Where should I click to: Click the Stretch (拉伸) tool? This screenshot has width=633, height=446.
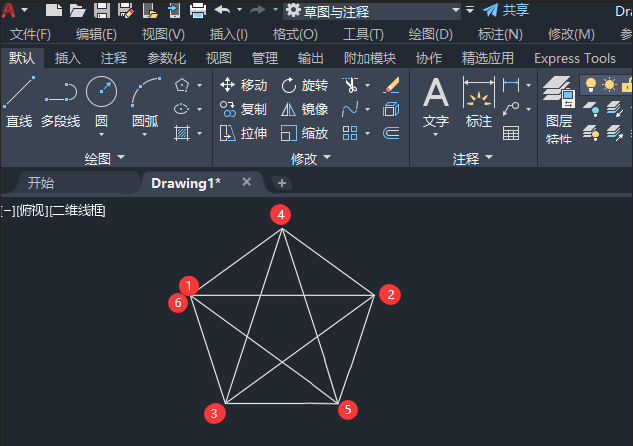pyautogui.click(x=243, y=133)
